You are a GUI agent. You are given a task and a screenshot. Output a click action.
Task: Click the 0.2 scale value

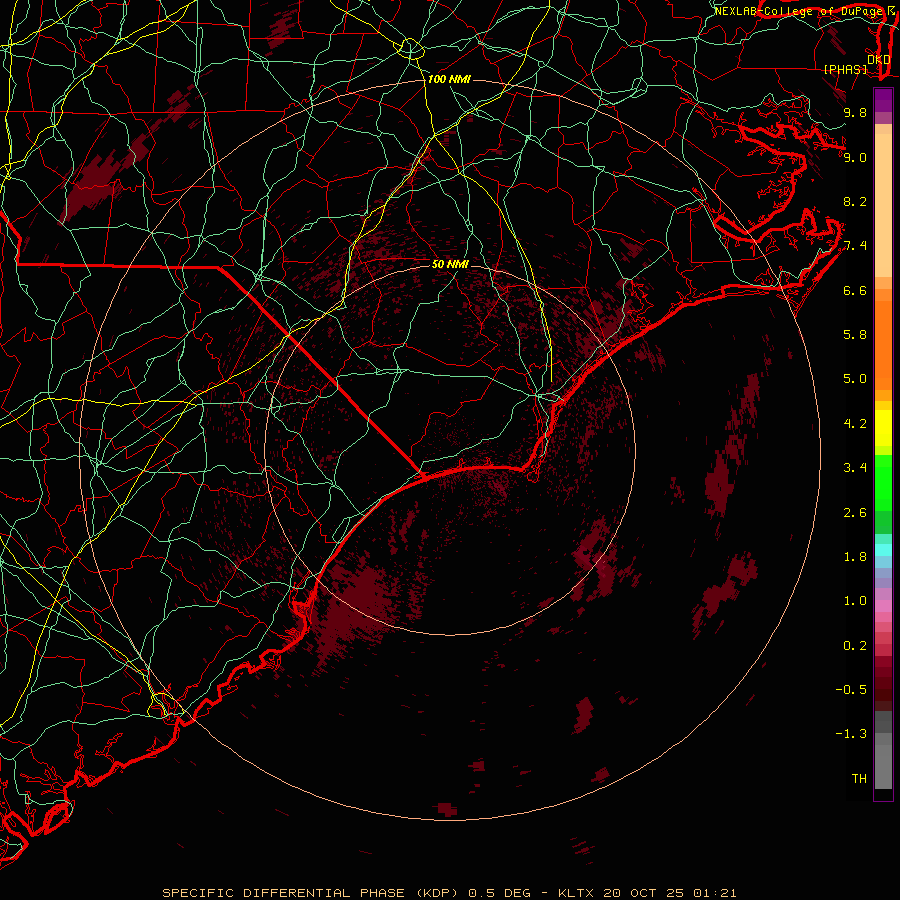(x=855, y=646)
